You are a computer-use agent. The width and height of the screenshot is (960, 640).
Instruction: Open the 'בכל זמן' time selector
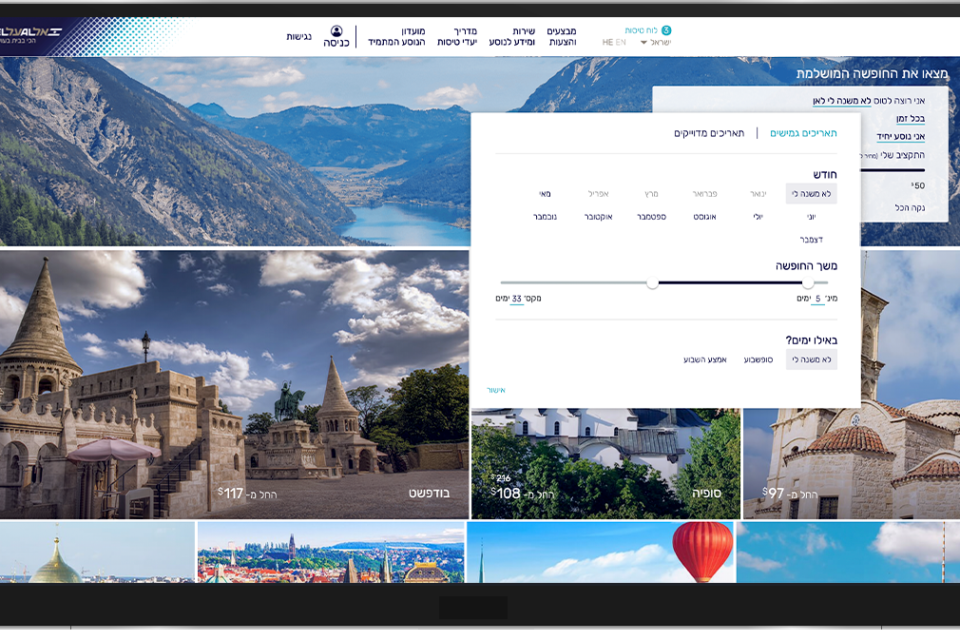pyautogui.click(x=910, y=119)
